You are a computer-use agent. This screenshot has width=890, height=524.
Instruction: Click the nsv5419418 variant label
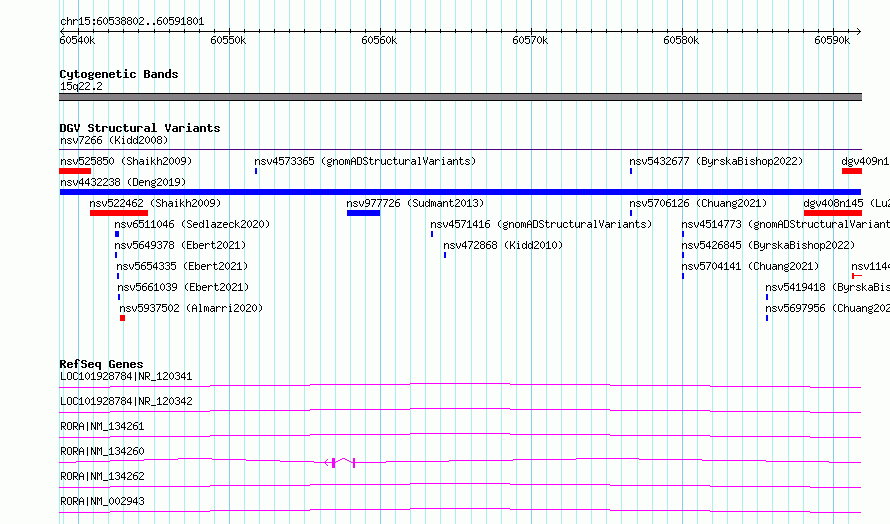point(828,287)
